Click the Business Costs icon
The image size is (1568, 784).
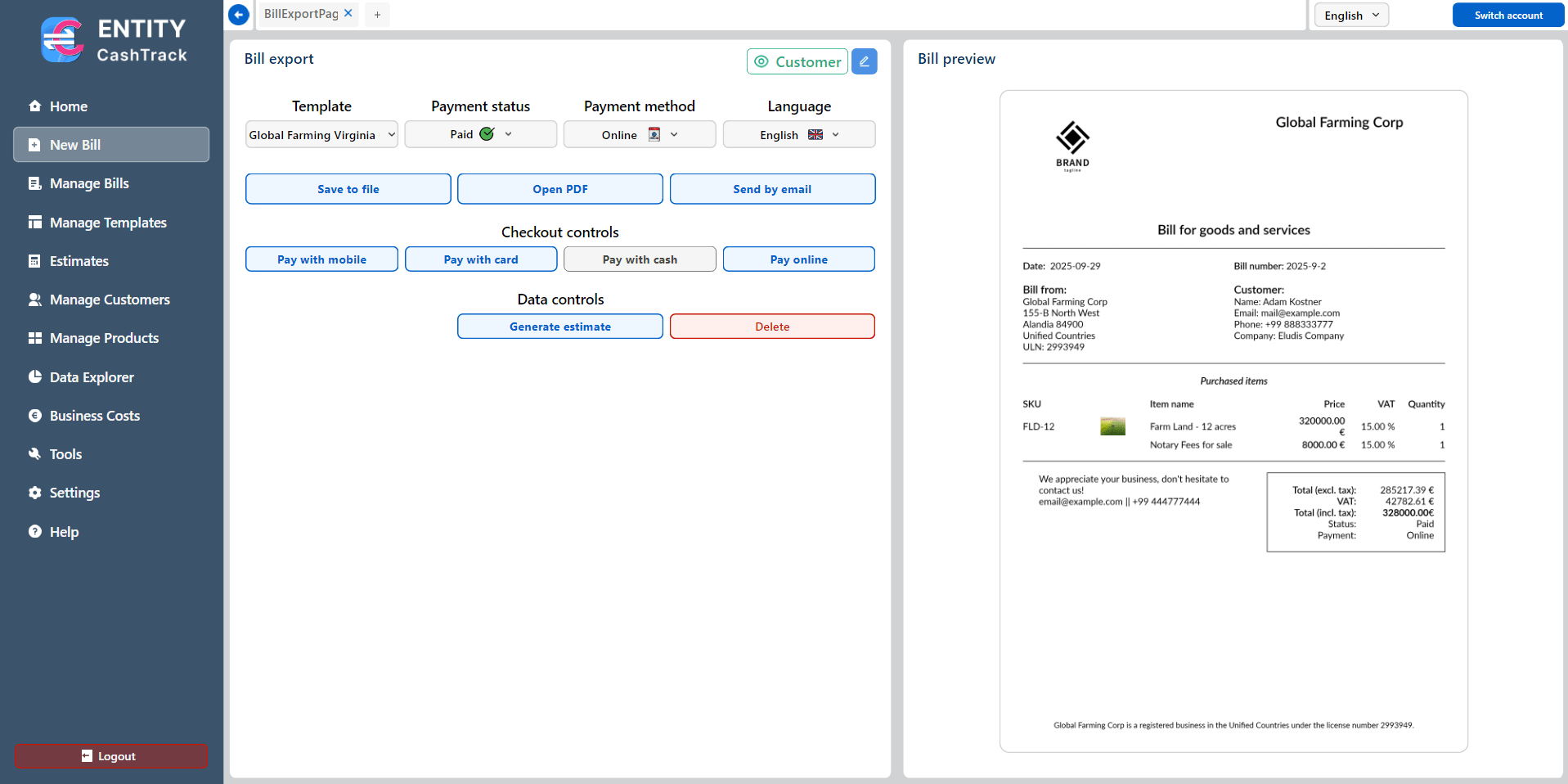point(34,416)
